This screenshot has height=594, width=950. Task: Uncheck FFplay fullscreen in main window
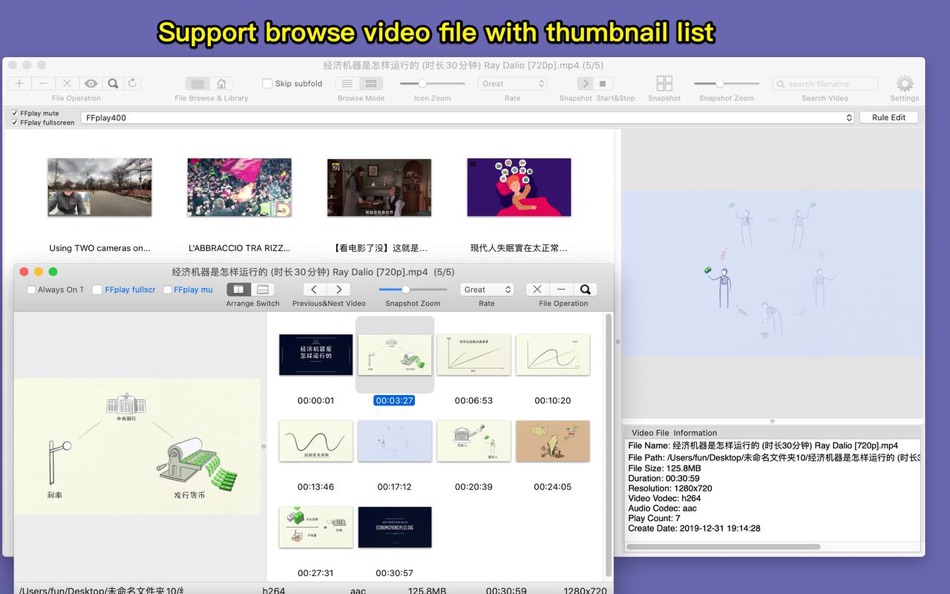15,122
